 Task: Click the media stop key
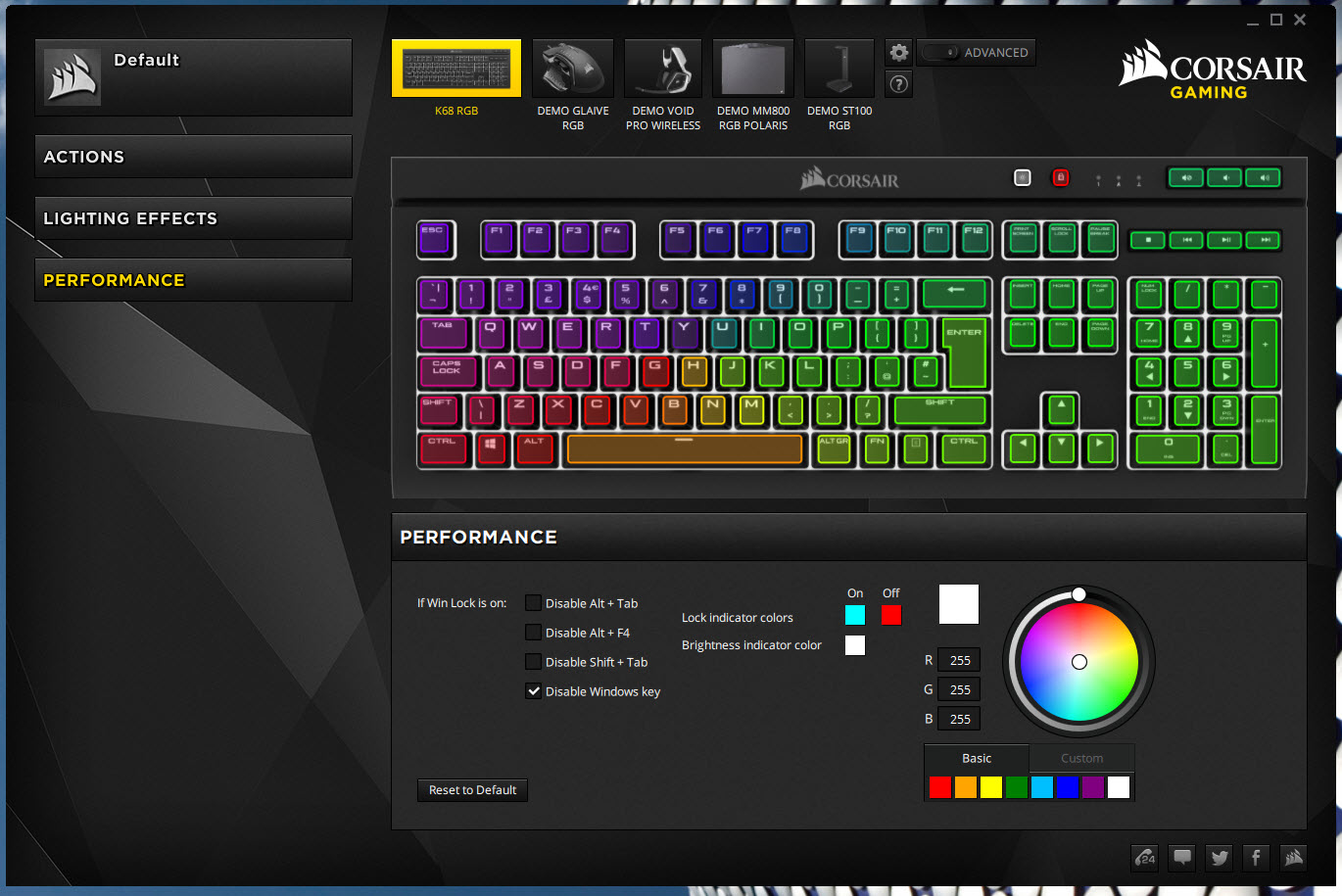[x=1148, y=240]
